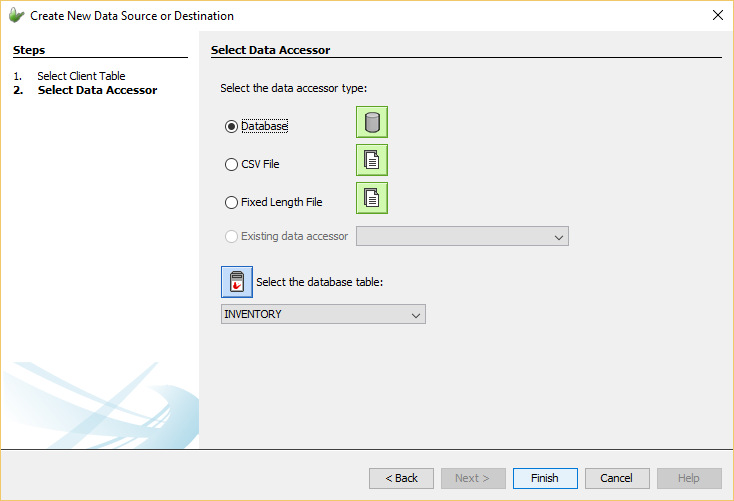
Task: Click the Database cylinder icon button
Action: 372,122
